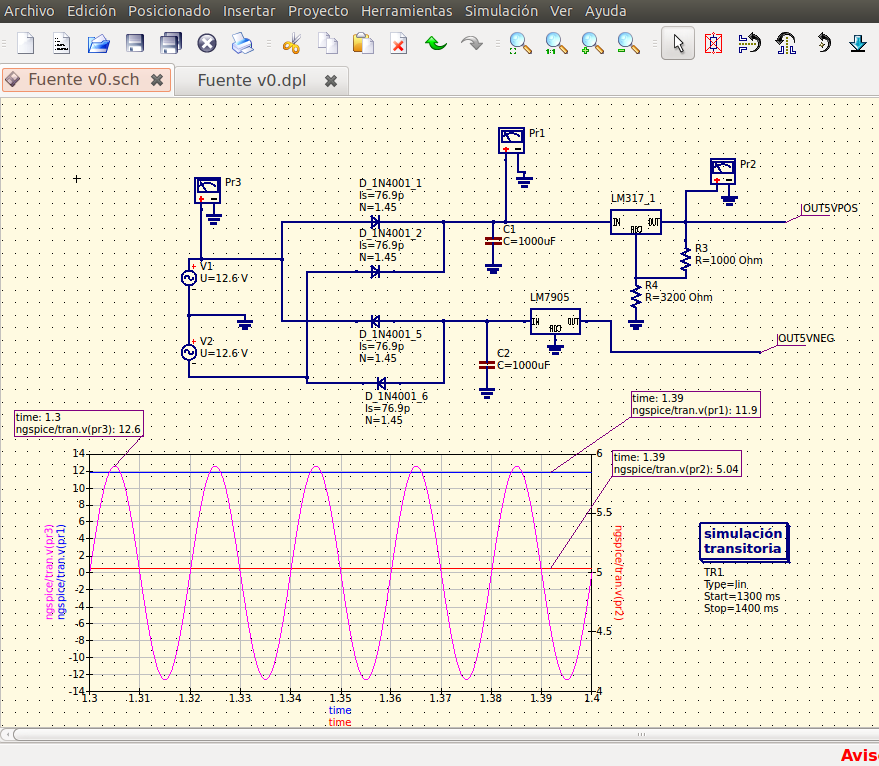
Task: Close the Fuente v0.sch tab
Action: click(158, 80)
